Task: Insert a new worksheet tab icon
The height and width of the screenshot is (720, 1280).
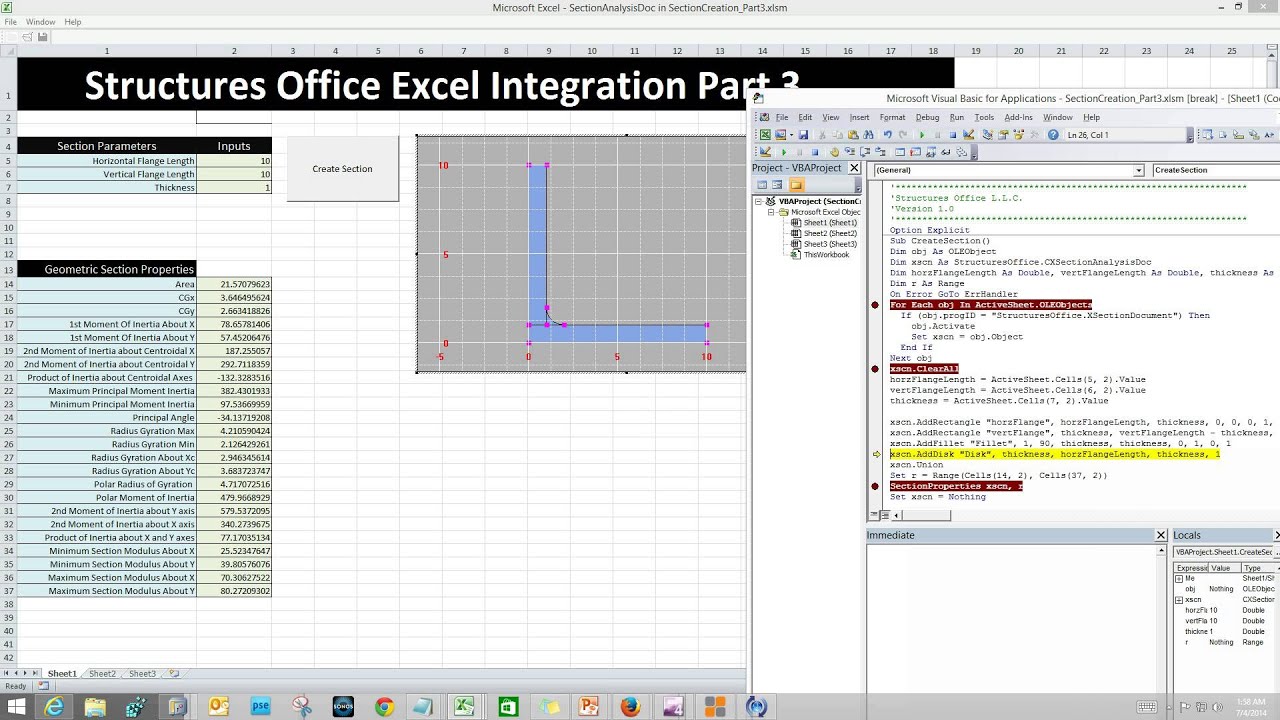Action: (174, 674)
